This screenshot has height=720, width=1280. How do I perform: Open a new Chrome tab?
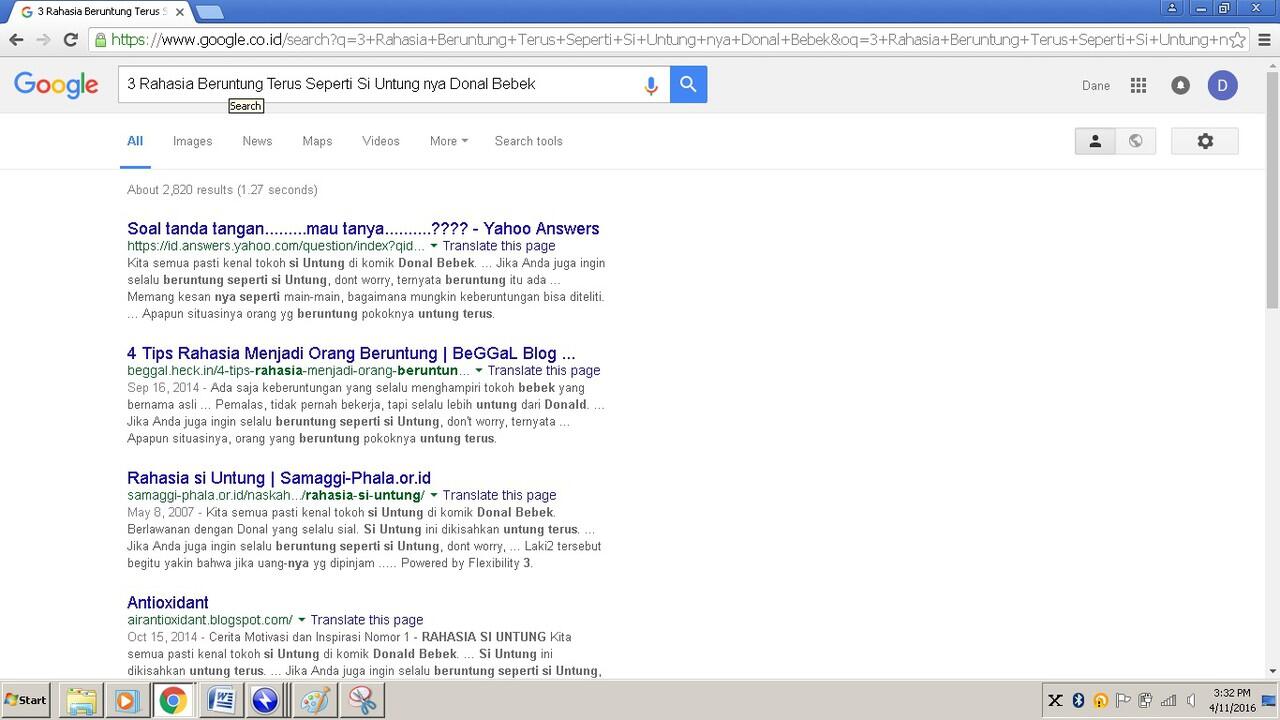coord(209,12)
